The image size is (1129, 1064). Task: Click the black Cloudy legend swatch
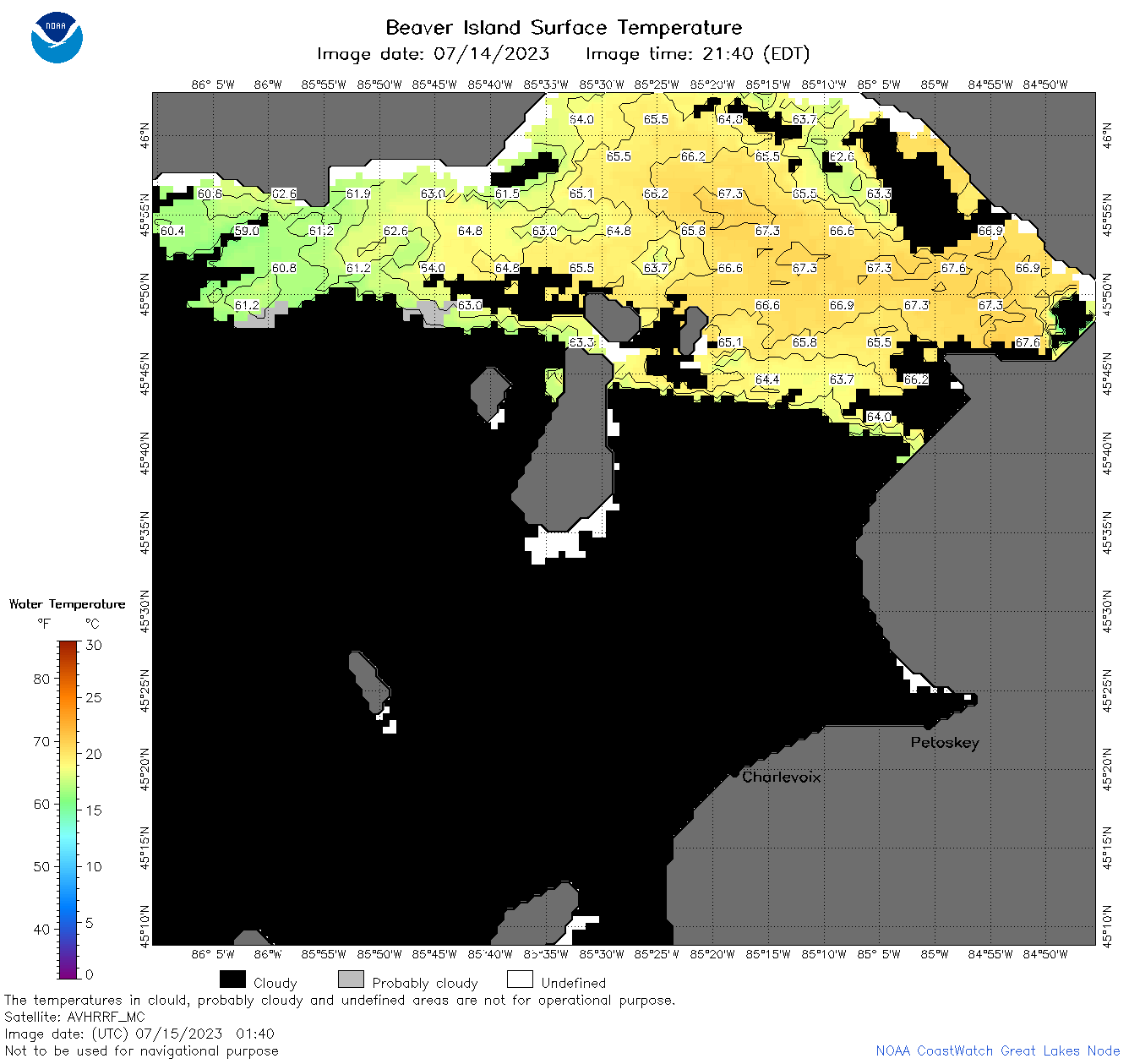232,979
